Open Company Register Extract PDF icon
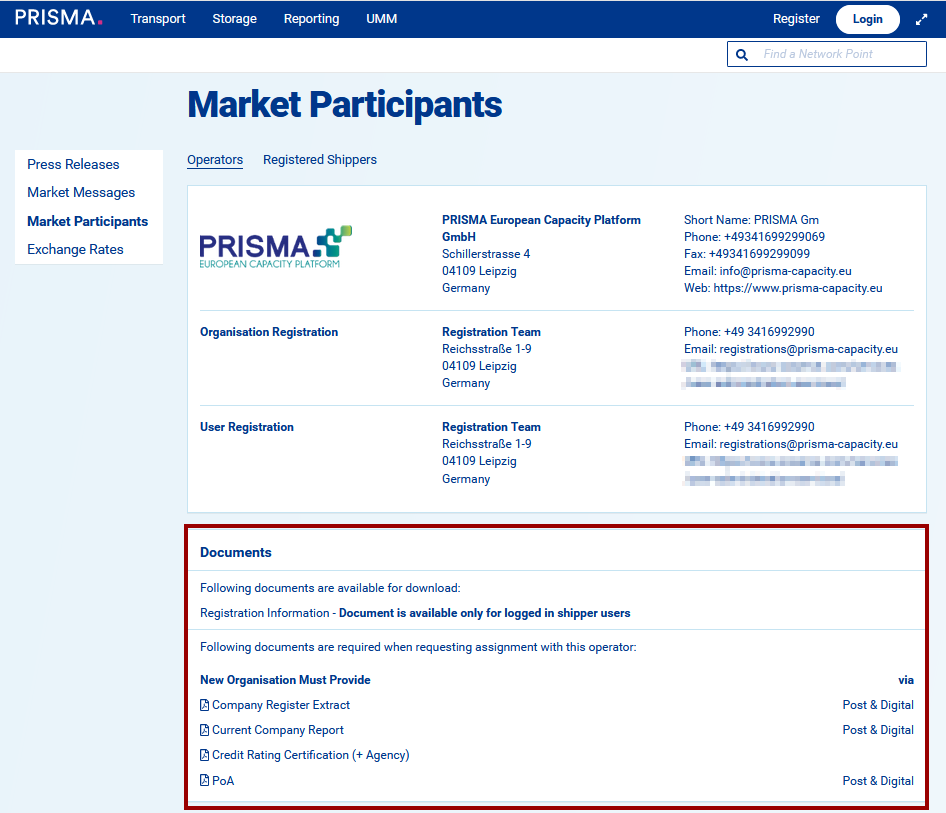The image size is (946, 813). click(205, 705)
